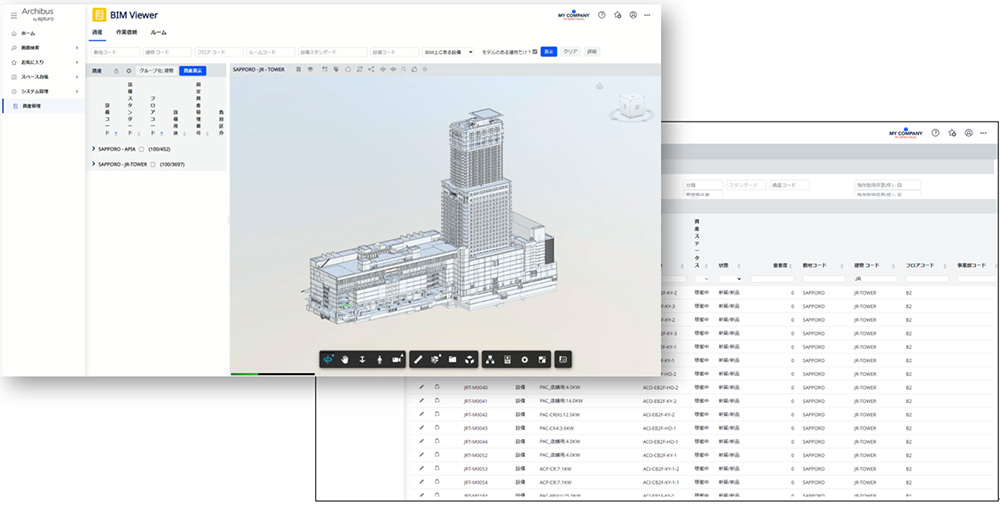Open the BIM上にある設備 dropdown
1000x506 pixels.
(x=448, y=51)
